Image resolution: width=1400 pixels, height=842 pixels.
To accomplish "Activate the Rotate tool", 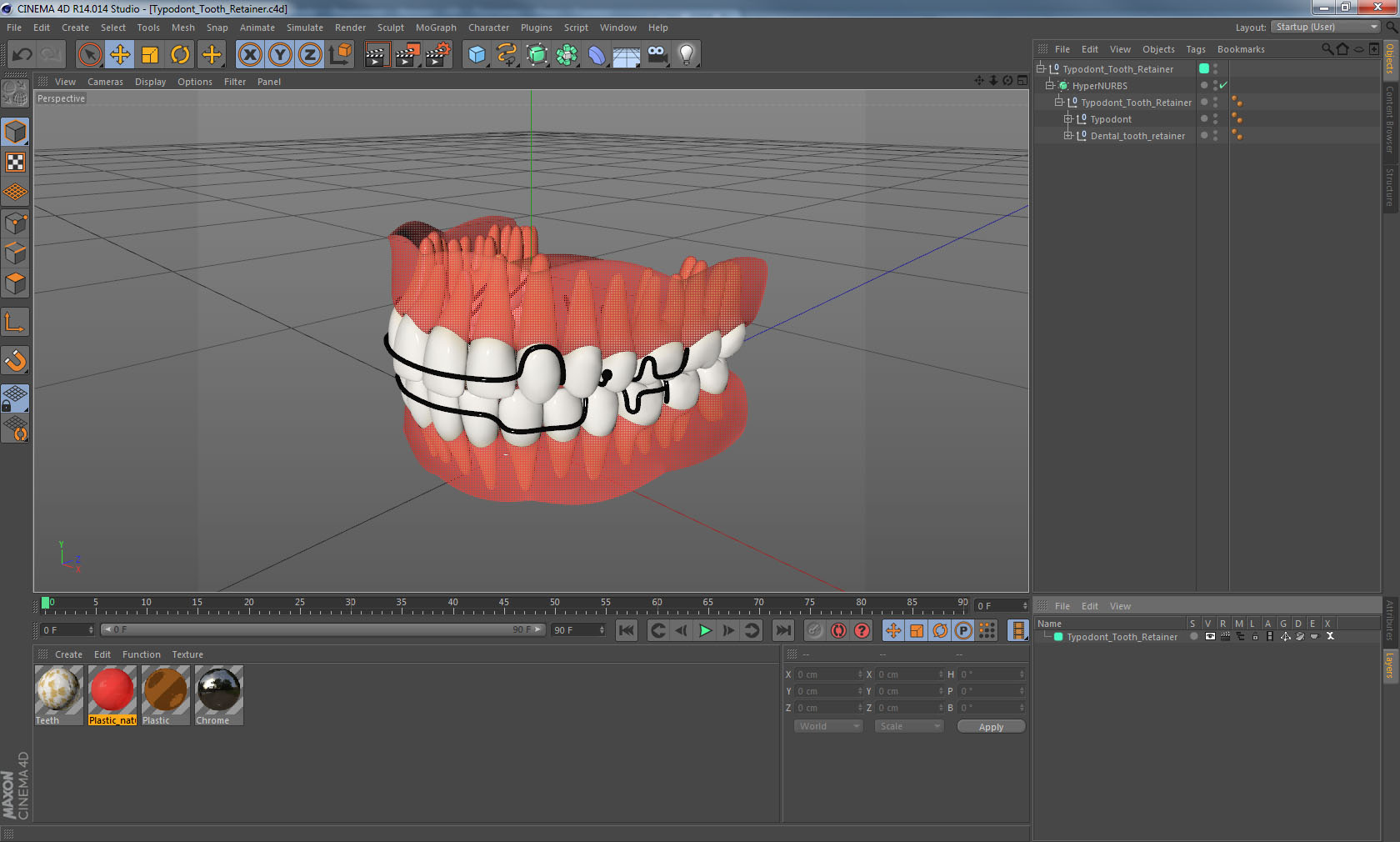I will pos(180,55).
